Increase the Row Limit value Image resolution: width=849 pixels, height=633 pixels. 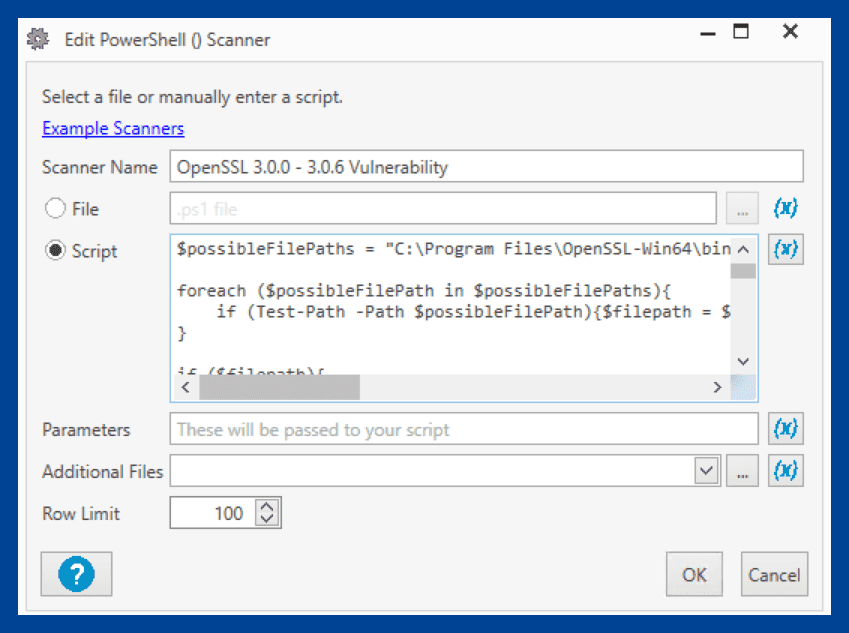coord(267,507)
